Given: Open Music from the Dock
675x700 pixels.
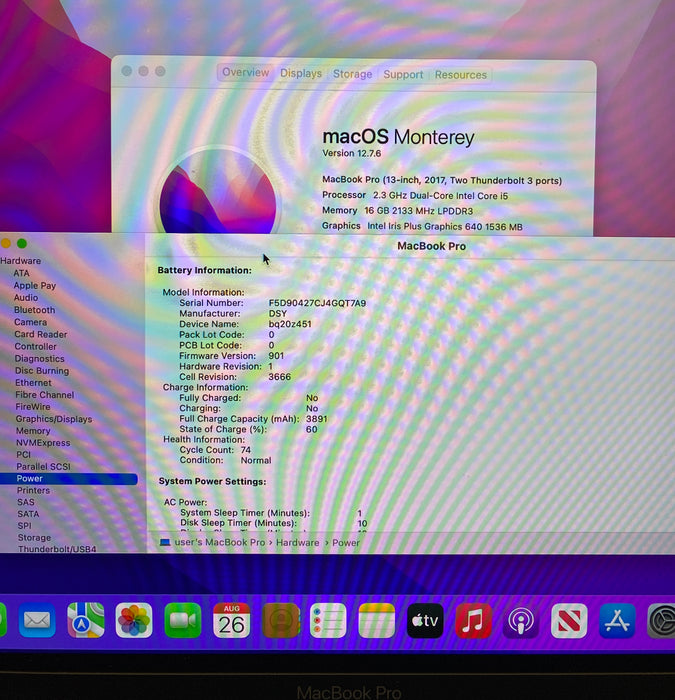Looking at the screenshot, I should [x=473, y=621].
